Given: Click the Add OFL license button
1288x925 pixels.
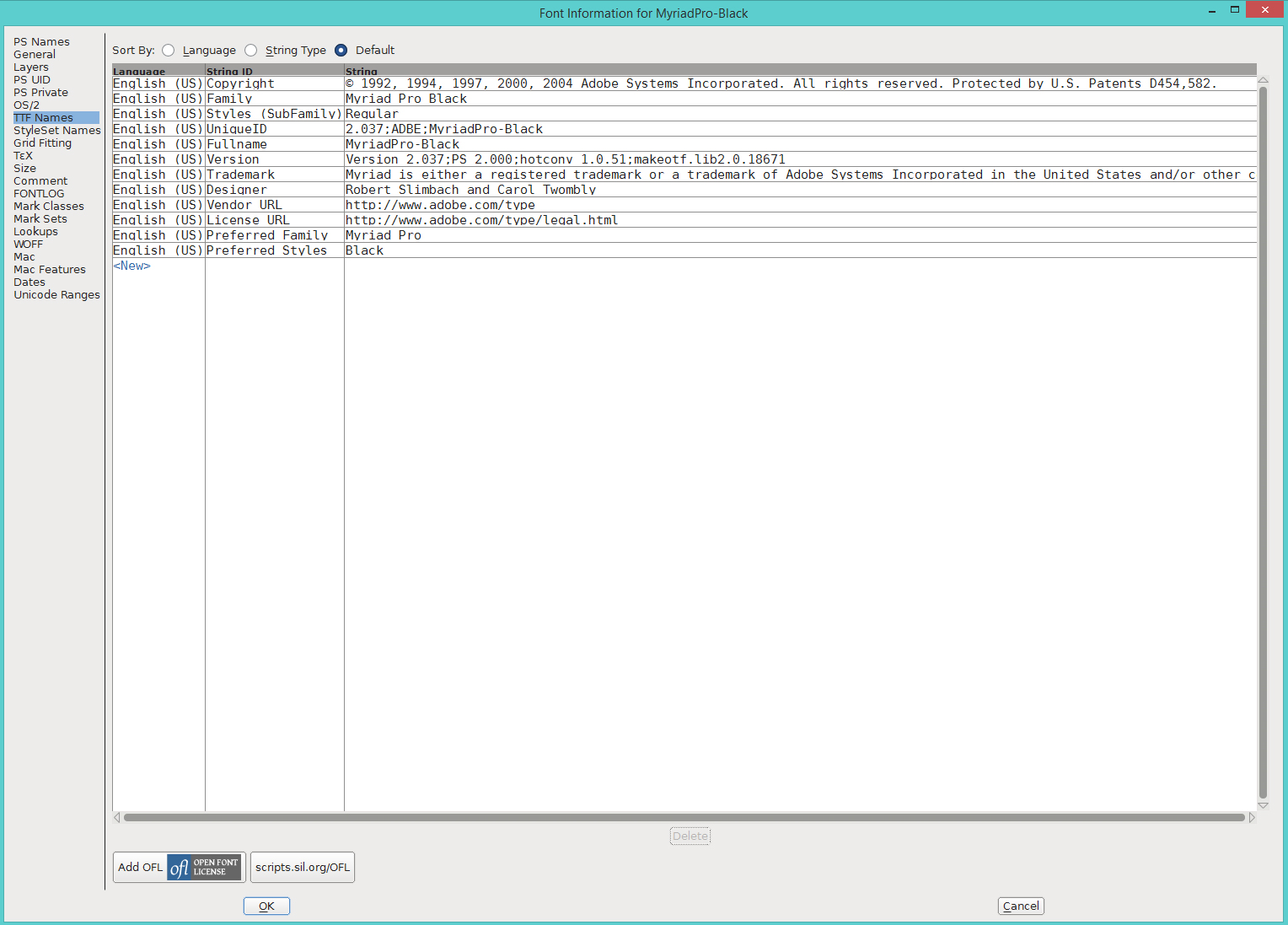Looking at the screenshot, I should tap(179, 867).
